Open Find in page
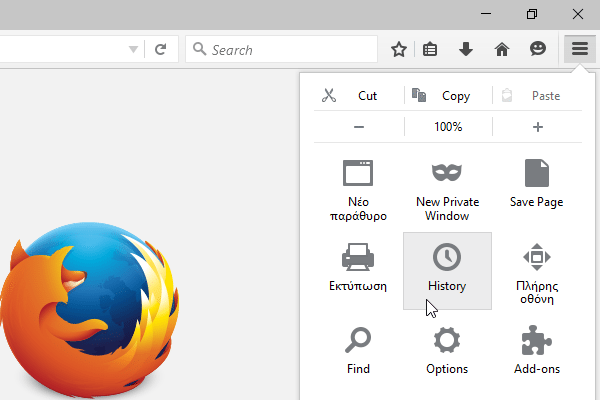The height and width of the screenshot is (400, 600). [358, 350]
